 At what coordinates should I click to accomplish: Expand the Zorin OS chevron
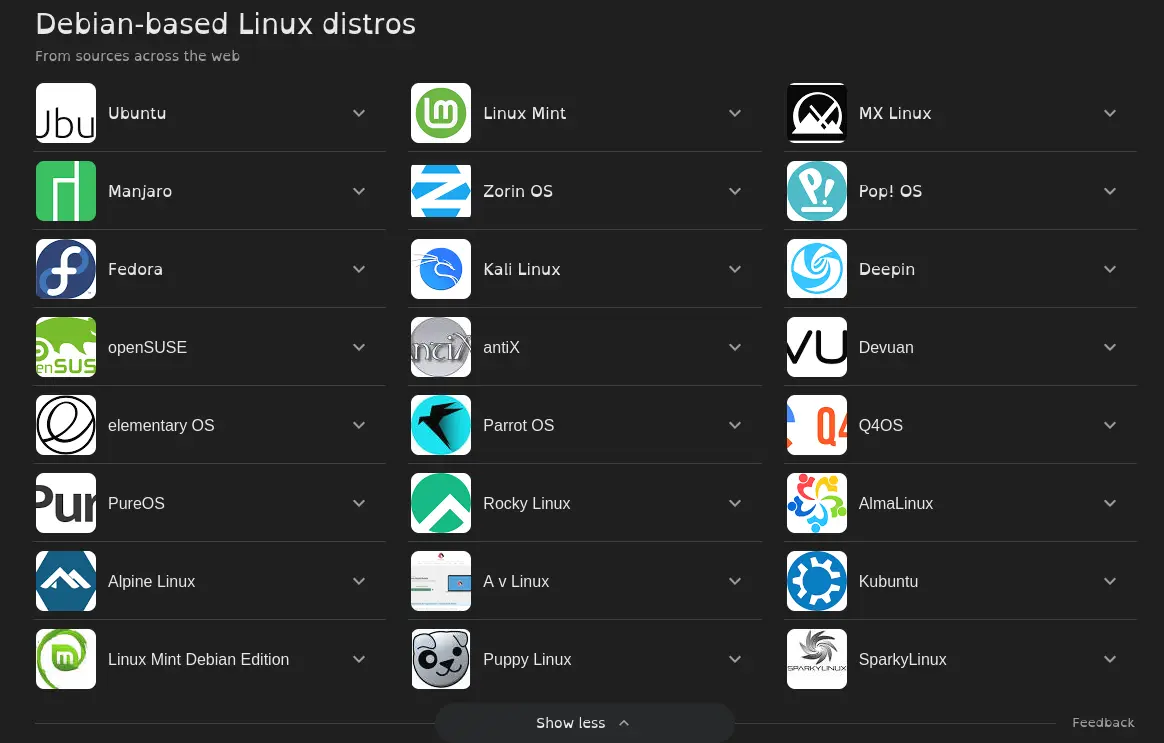tap(735, 191)
